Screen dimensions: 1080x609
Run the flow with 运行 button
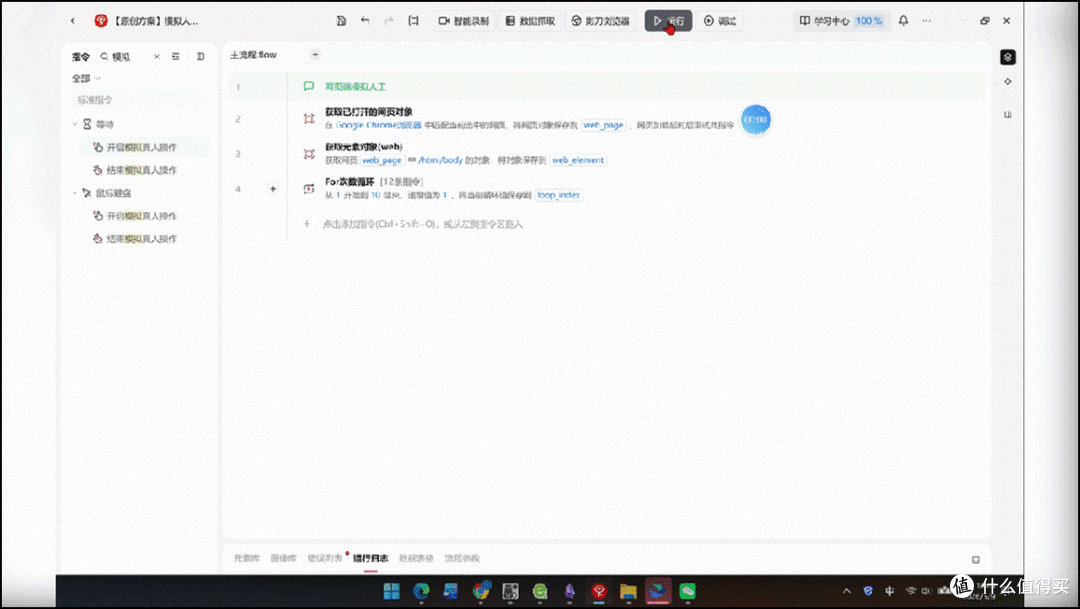[x=668, y=21]
